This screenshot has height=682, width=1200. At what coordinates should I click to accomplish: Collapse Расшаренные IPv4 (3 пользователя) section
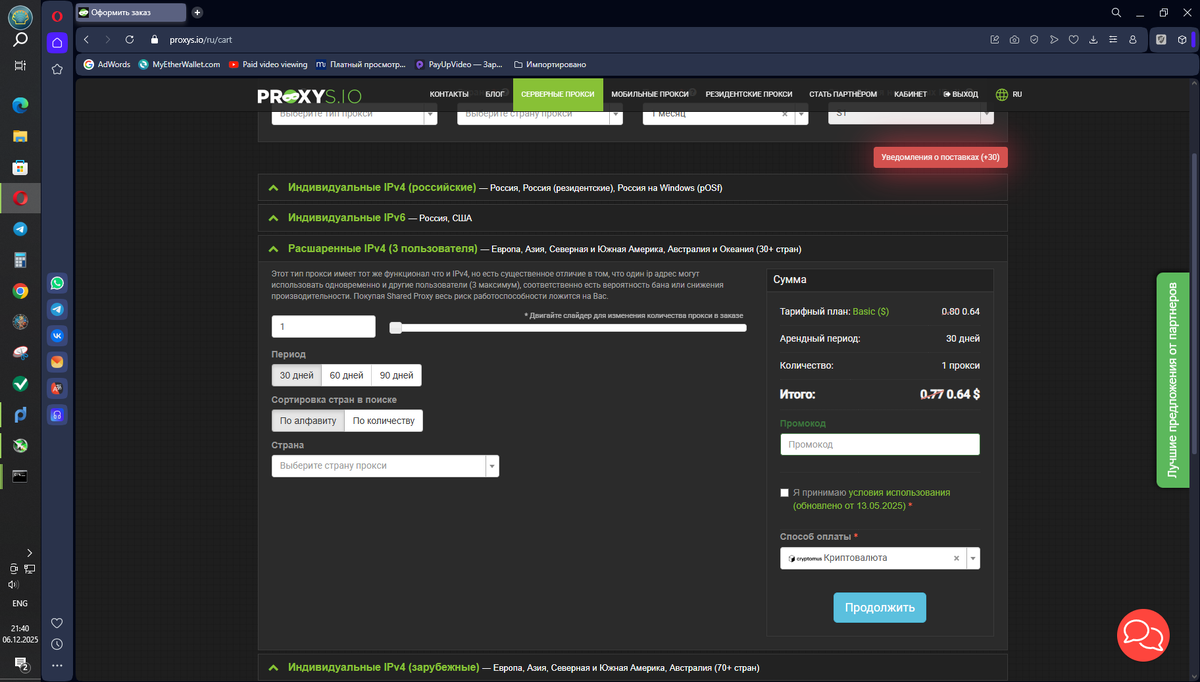point(632,248)
